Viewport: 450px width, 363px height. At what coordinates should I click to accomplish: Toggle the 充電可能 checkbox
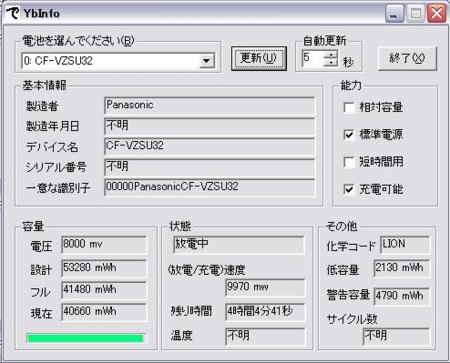point(349,189)
